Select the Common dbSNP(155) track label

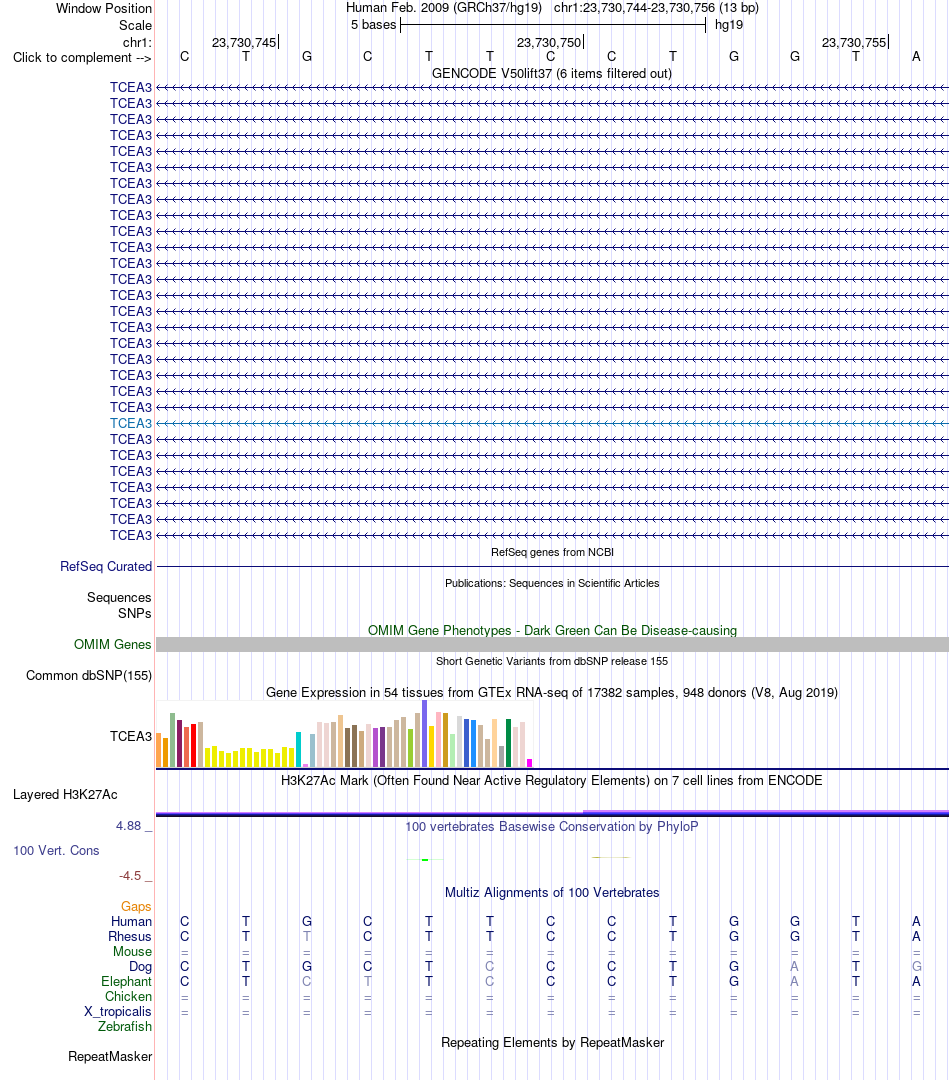tap(89, 676)
